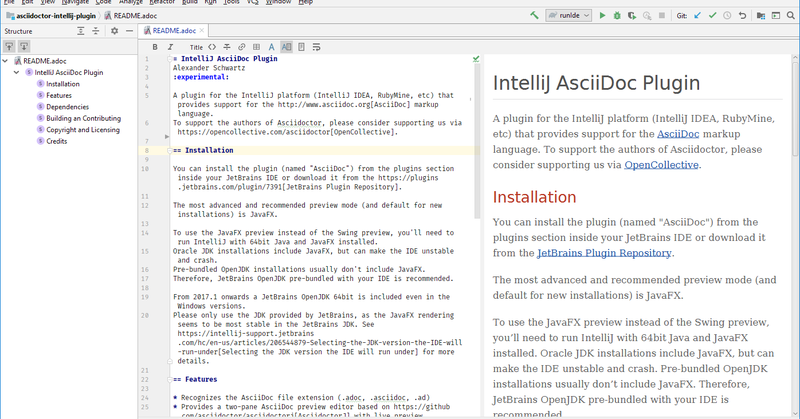Select Building an Contributing in Structure tree
Screen dimensions: 800x419
point(83,118)
